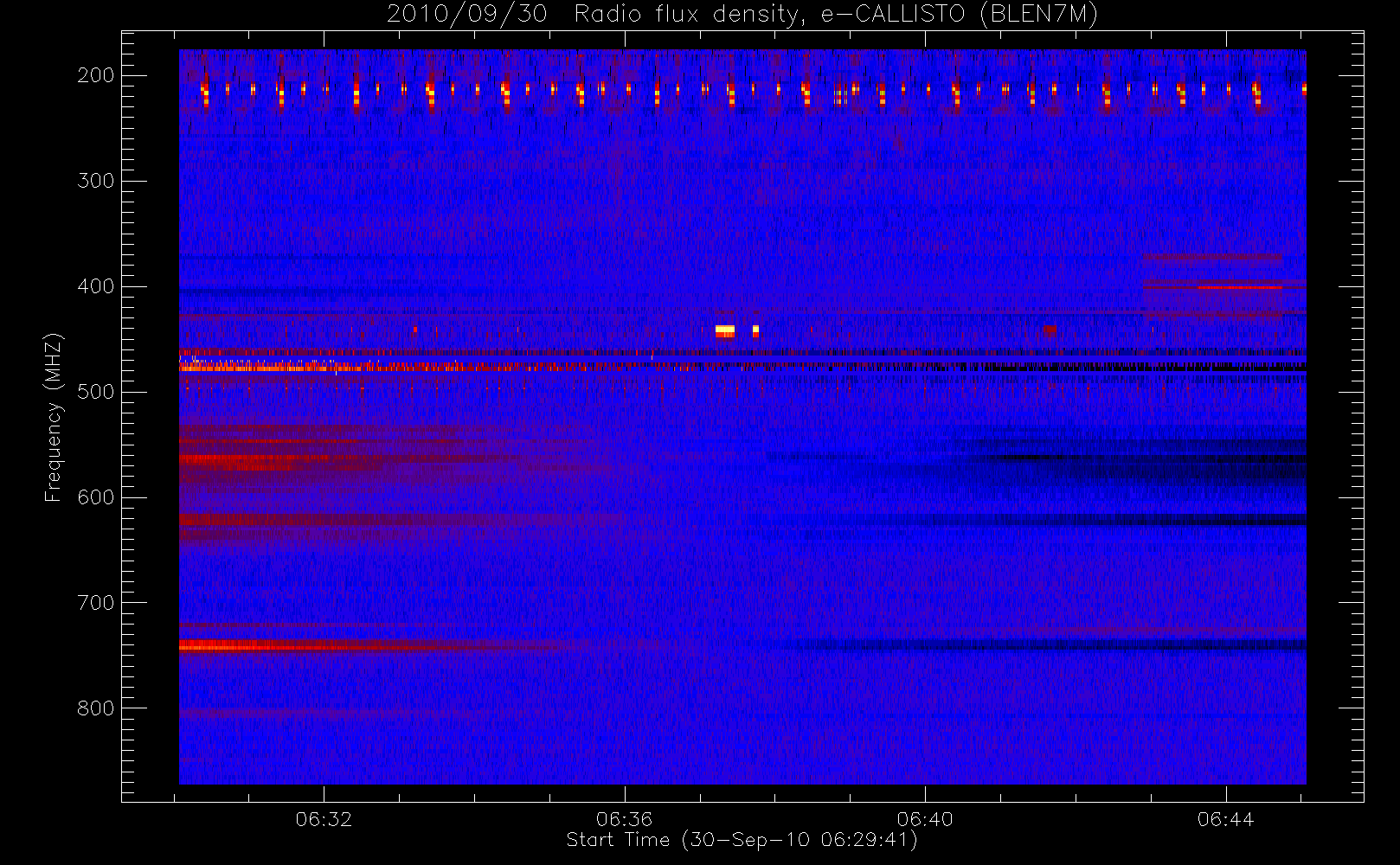Click the 300 frequency tick label
Image resolution: width=1400 pixels, height=865 pixels.
click(x=96, y=181)
